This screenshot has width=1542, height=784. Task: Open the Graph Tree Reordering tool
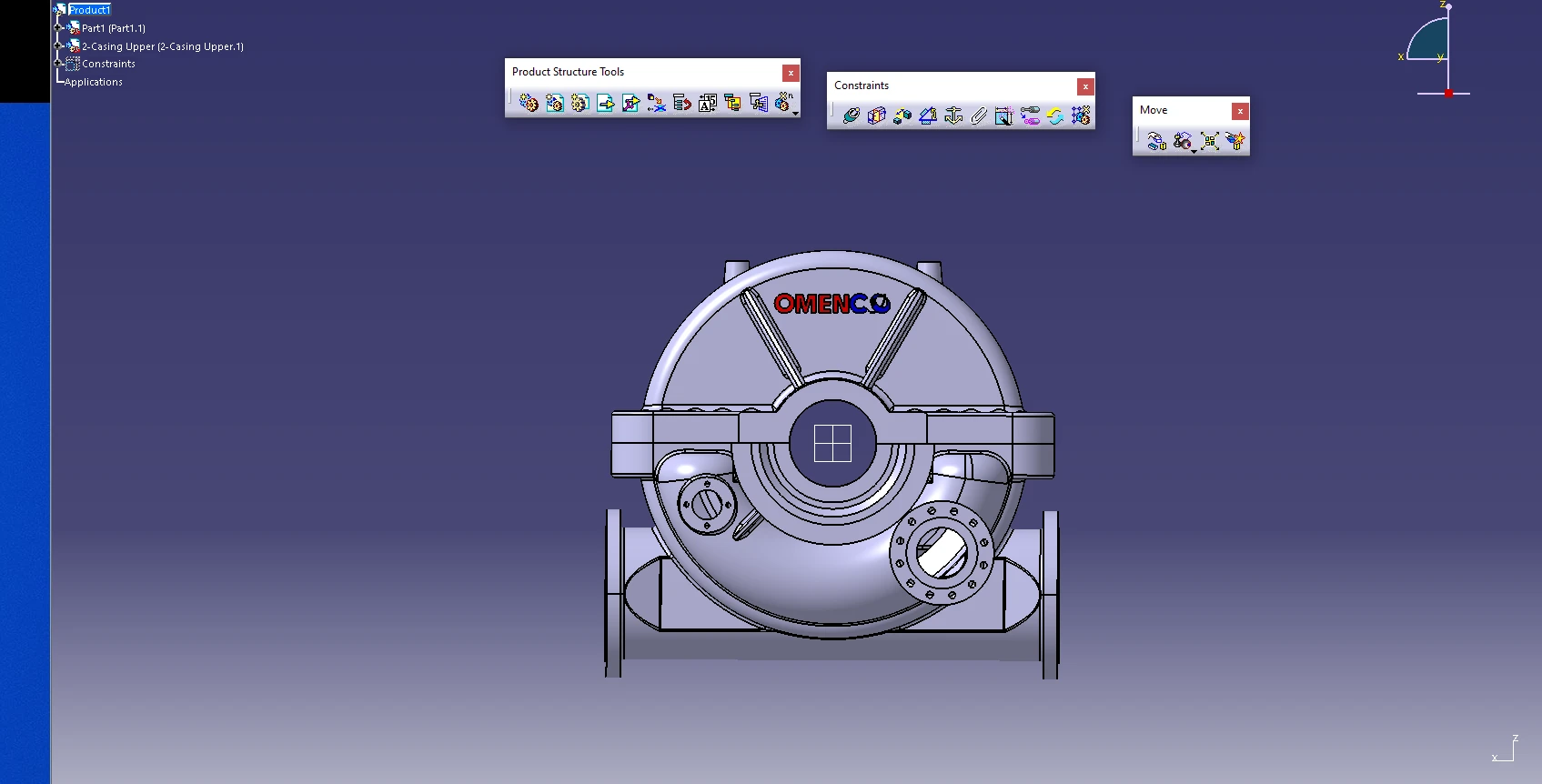[681, 104]
